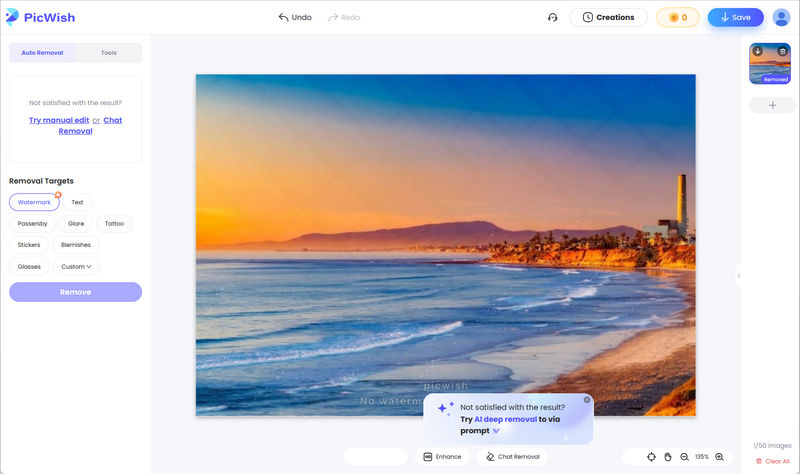800x474 pixels.
Task: Click the PicWish logo
Action: click(x=40, y=17)
